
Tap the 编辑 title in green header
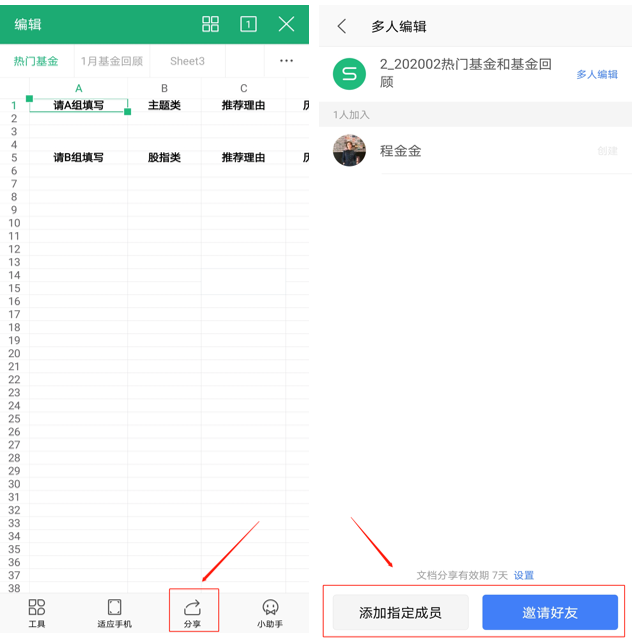tap(28, 24)
